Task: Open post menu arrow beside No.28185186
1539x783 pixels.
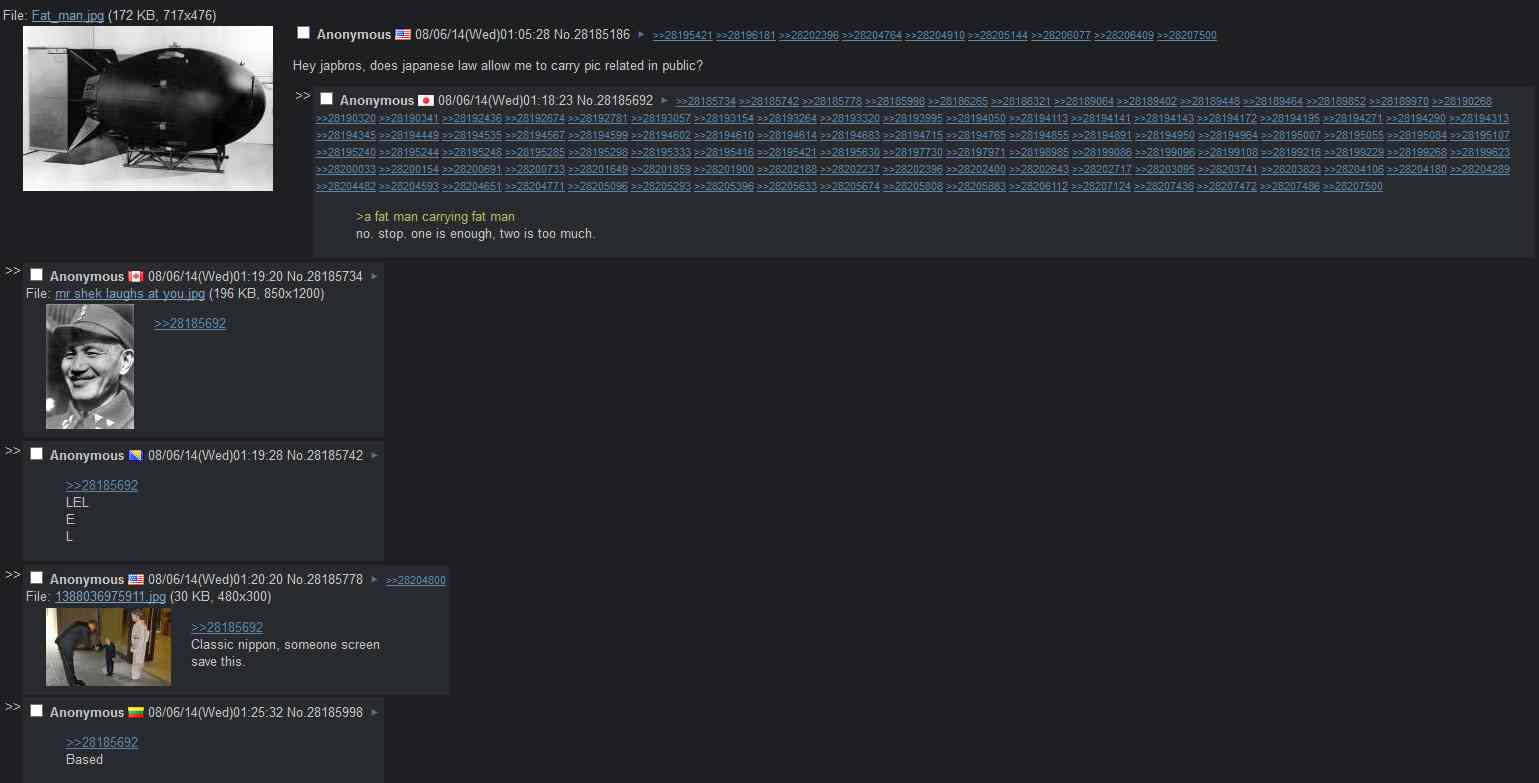Action: (x=641, y=35)
